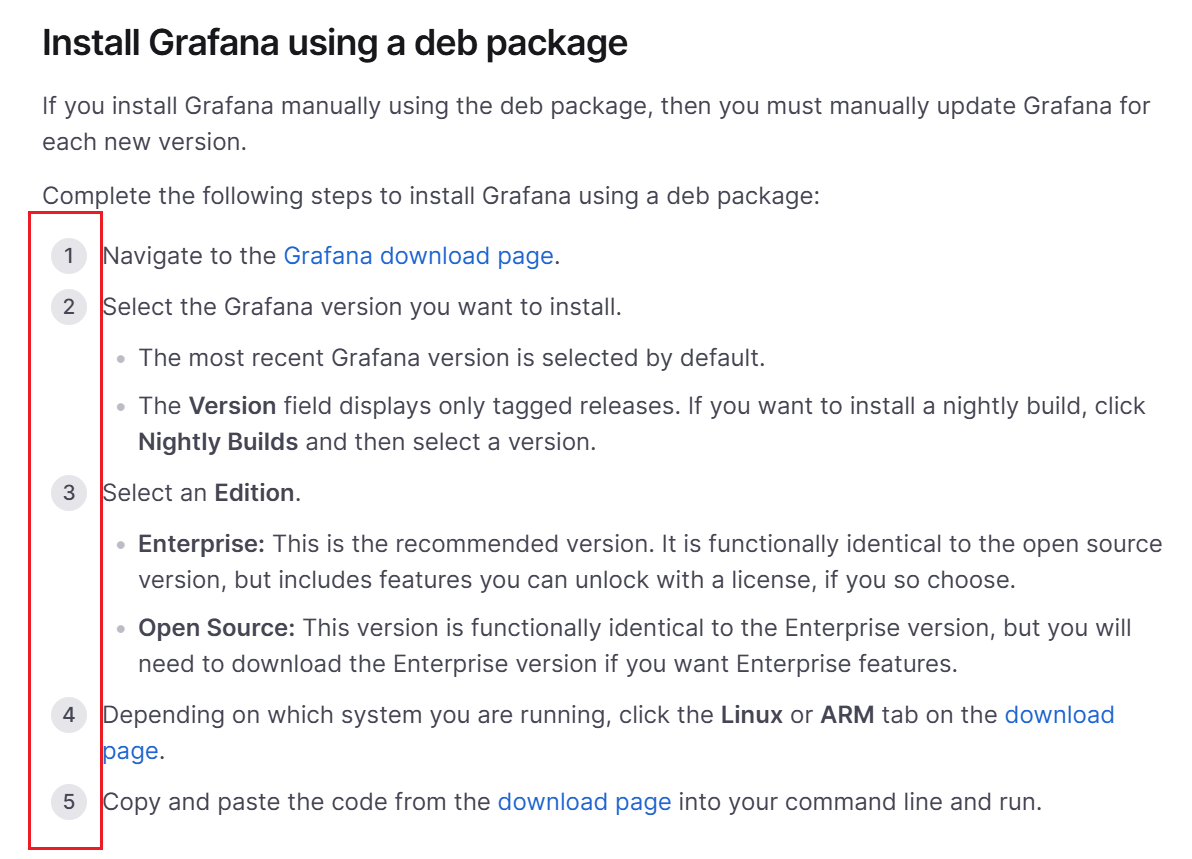The height and width of the screenshot is (859, 1192).
Task: Click the bold word ARM in step 4
Action: tap(846, 715)
